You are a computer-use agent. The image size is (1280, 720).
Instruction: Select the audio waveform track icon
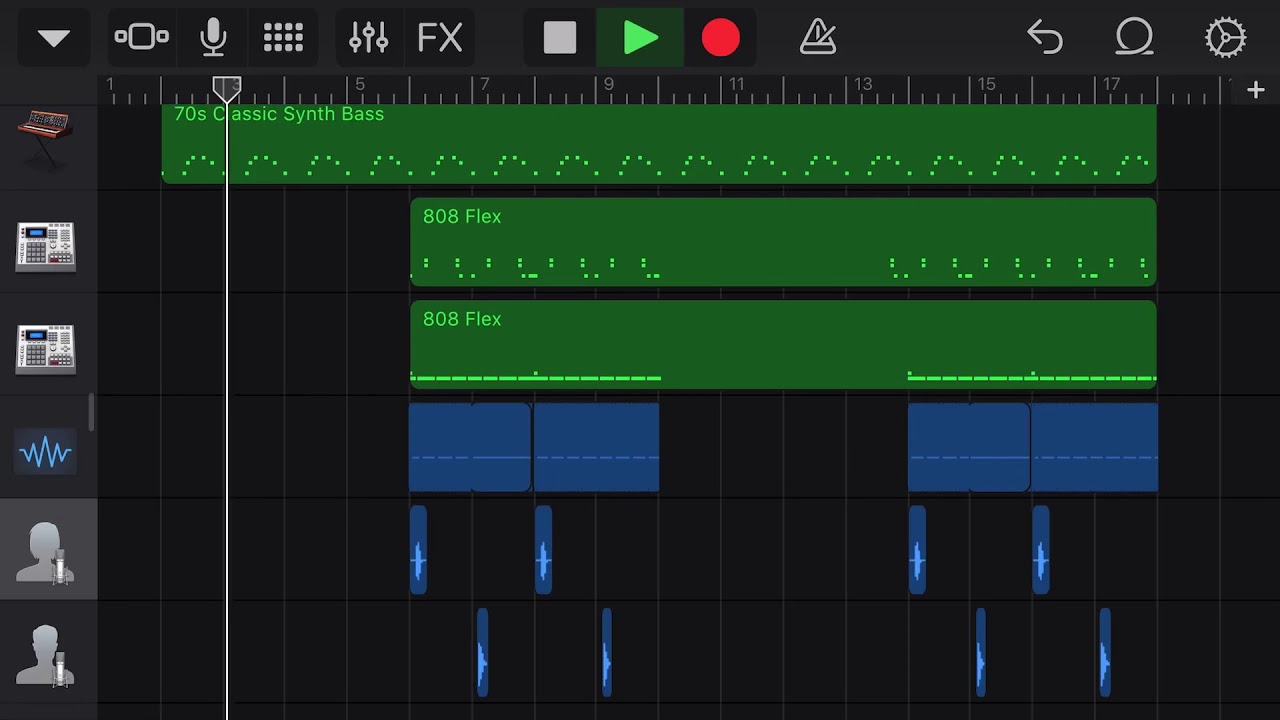(x=45, y=453)
